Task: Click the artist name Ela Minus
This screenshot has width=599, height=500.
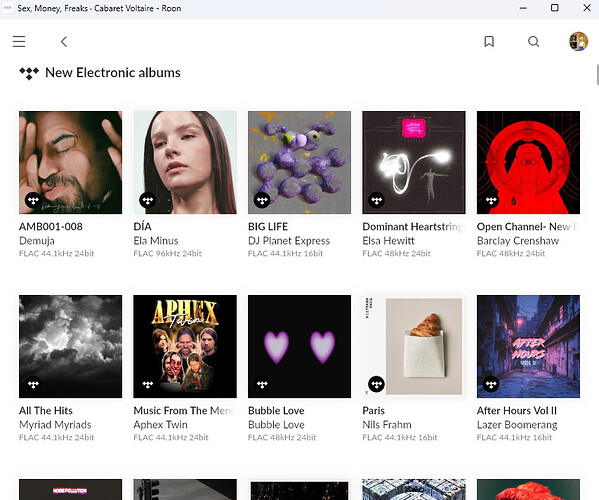Action: point(156,241)
